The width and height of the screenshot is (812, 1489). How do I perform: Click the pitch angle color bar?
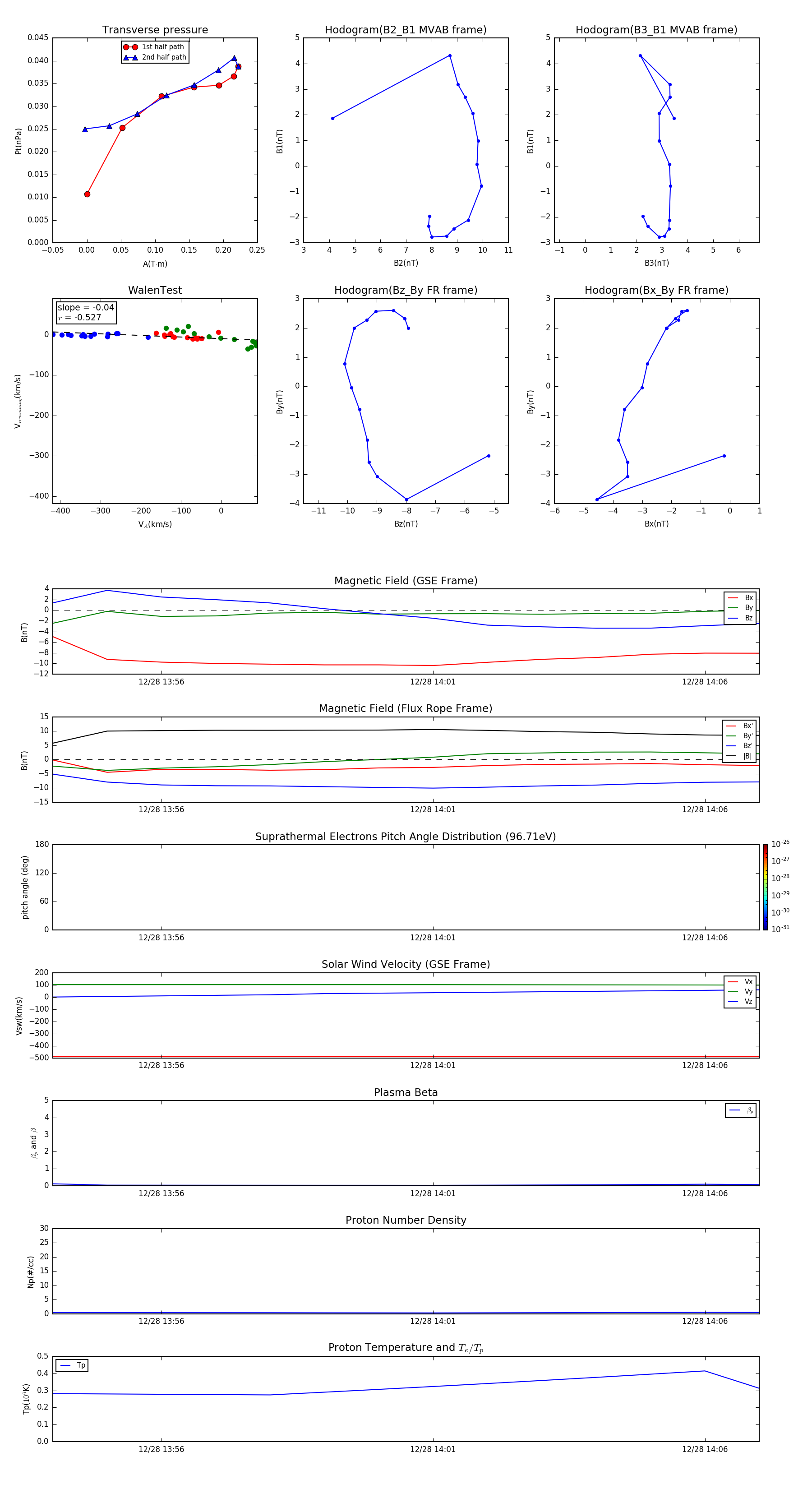pos(765,887)
